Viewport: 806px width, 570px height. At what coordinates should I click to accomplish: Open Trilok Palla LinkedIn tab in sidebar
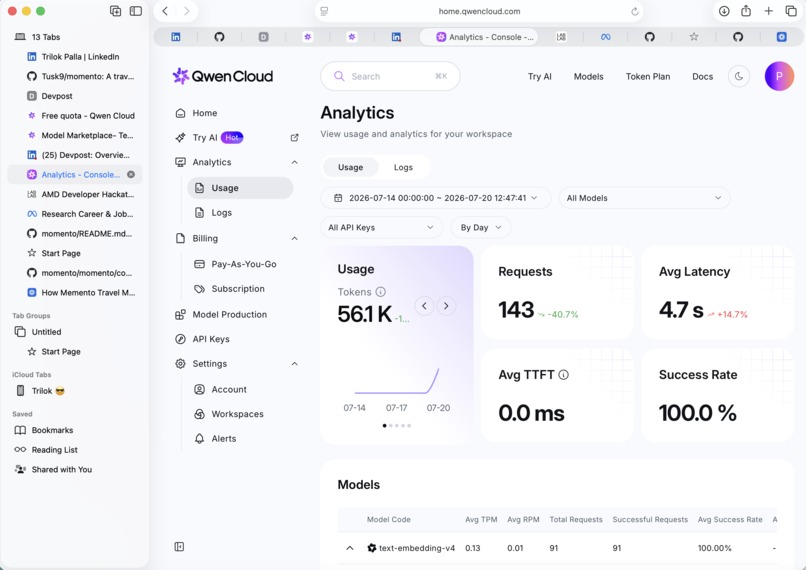tap(75, 57)
